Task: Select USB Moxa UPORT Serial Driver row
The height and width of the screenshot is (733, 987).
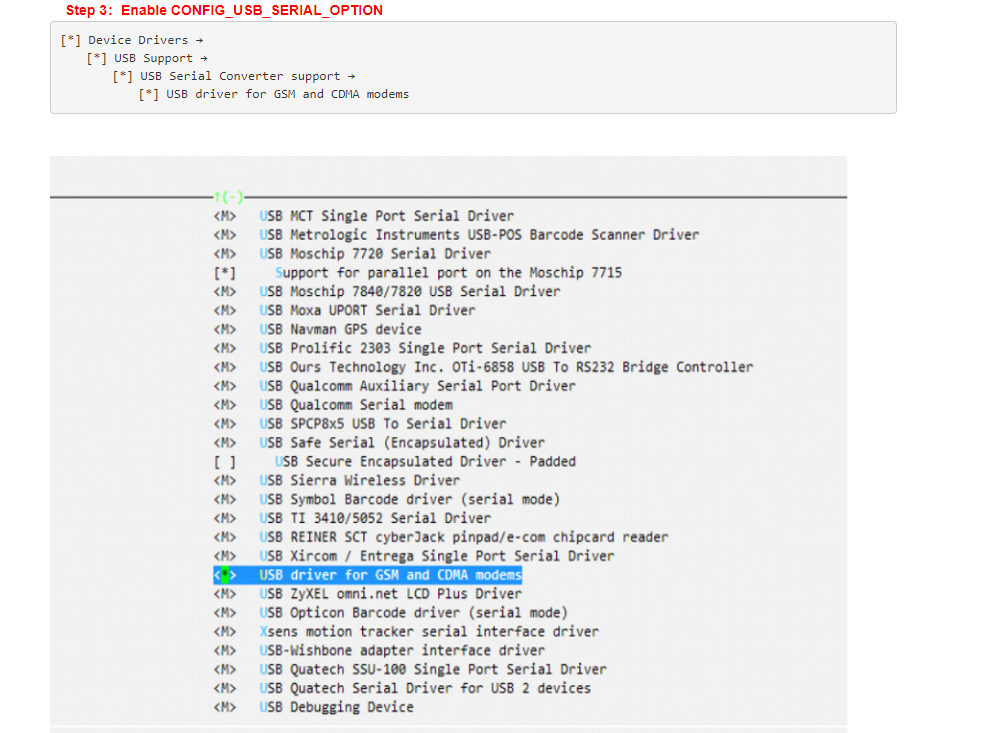Action: (x=344, y=310)
